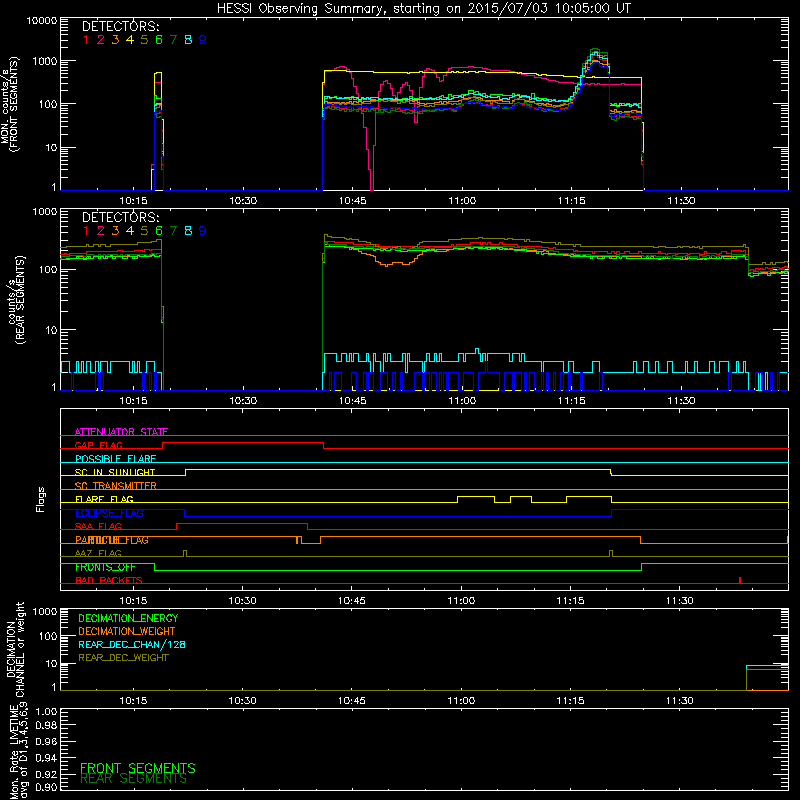Select detector 5 in the rear segments legend
This screenshot has height=800, width=800.
click(144, 231)
